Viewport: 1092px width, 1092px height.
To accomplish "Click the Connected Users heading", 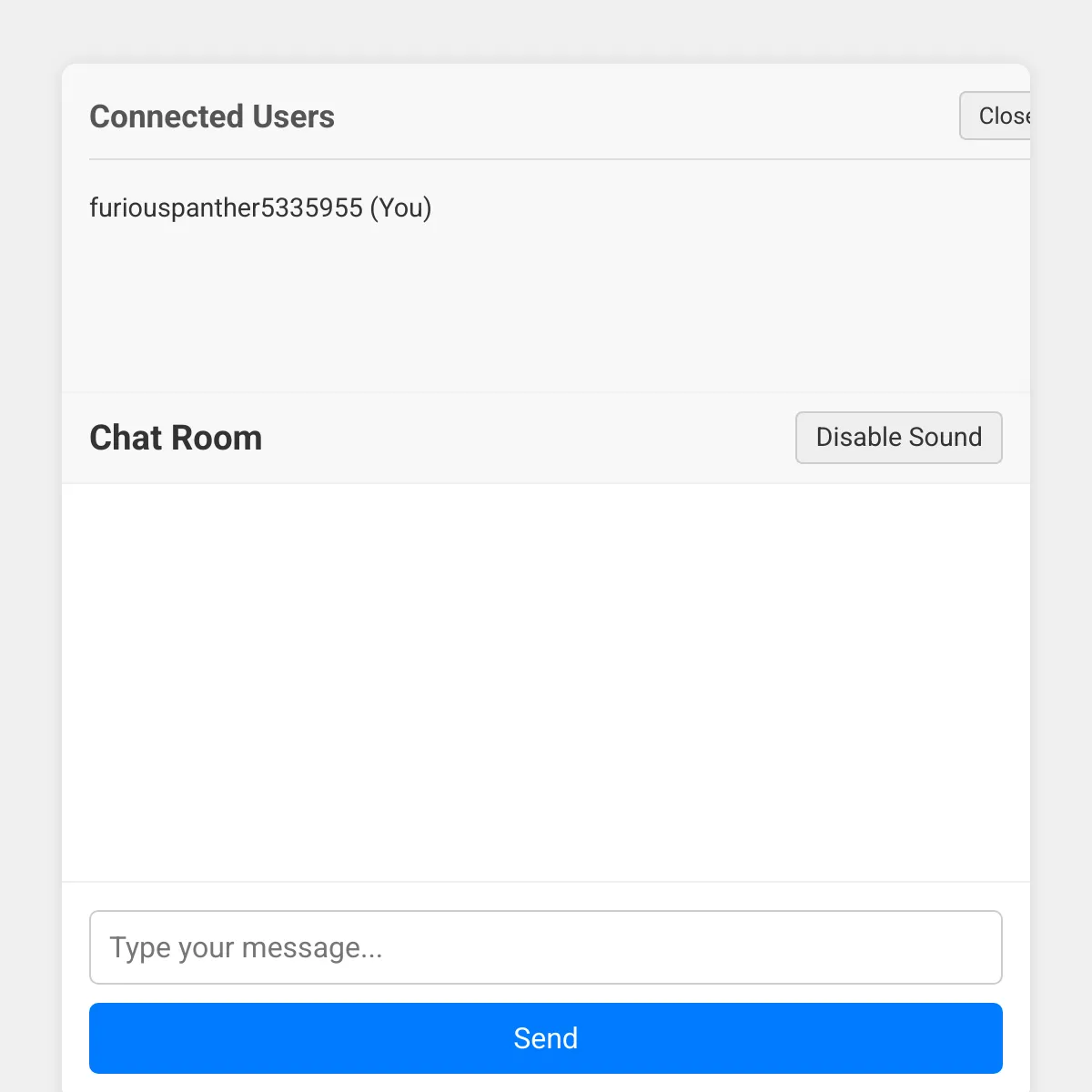I will [x=212, y=116].
